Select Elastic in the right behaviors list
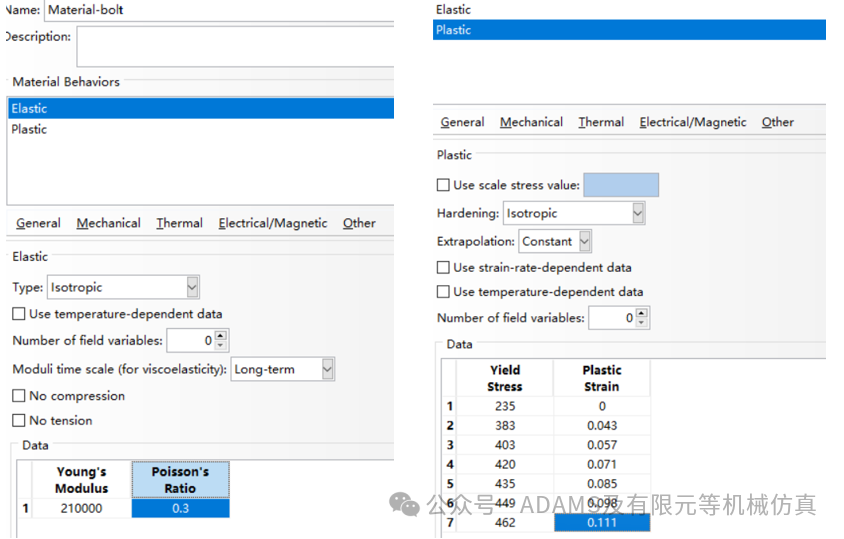This screenshot has width=844, height=539. (629, 10)
